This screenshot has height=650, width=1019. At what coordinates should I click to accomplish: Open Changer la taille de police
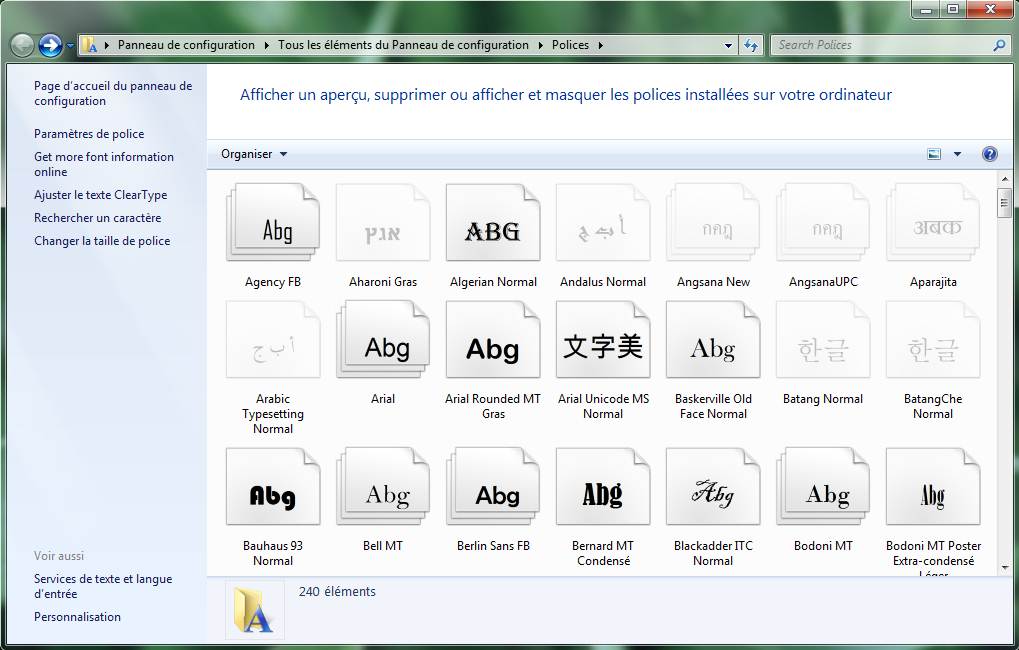pos(102,241)
